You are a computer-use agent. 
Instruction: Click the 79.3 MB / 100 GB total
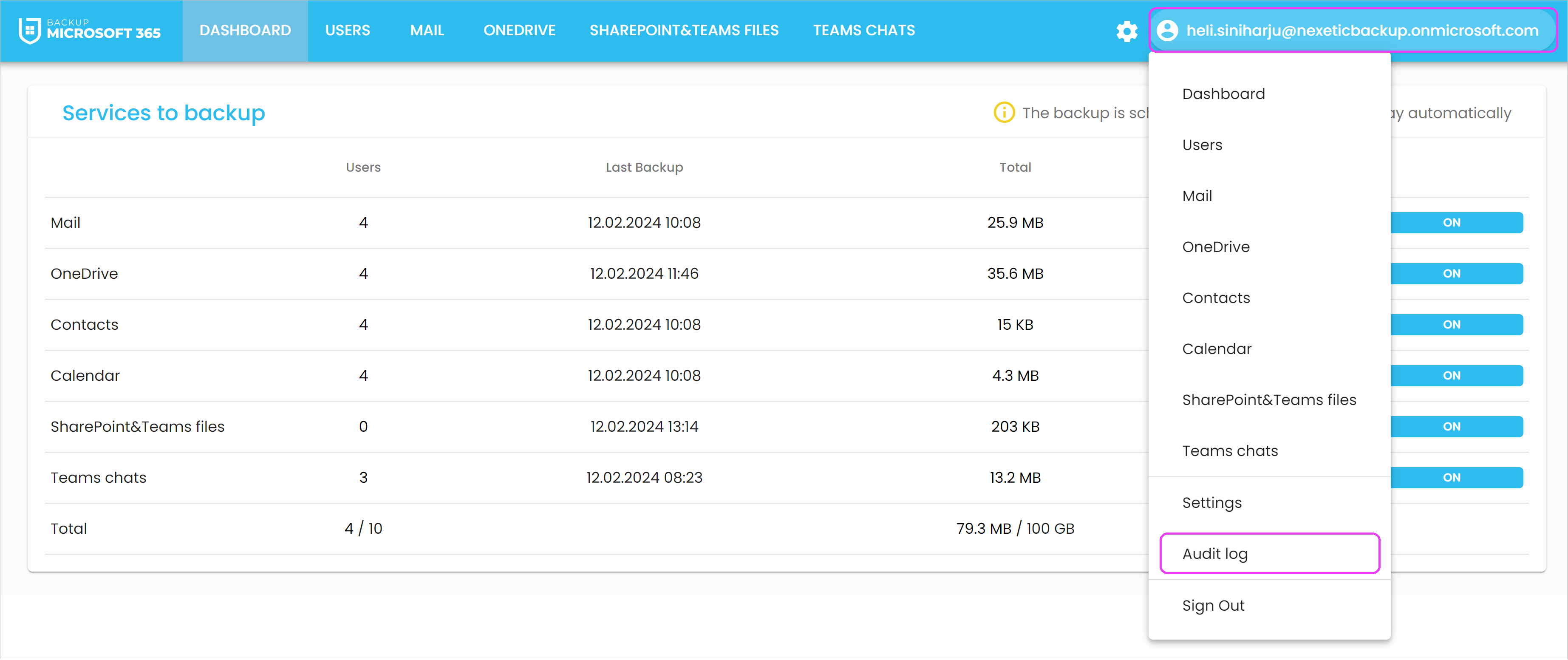pyautogui.click(x=1015, y=529)
